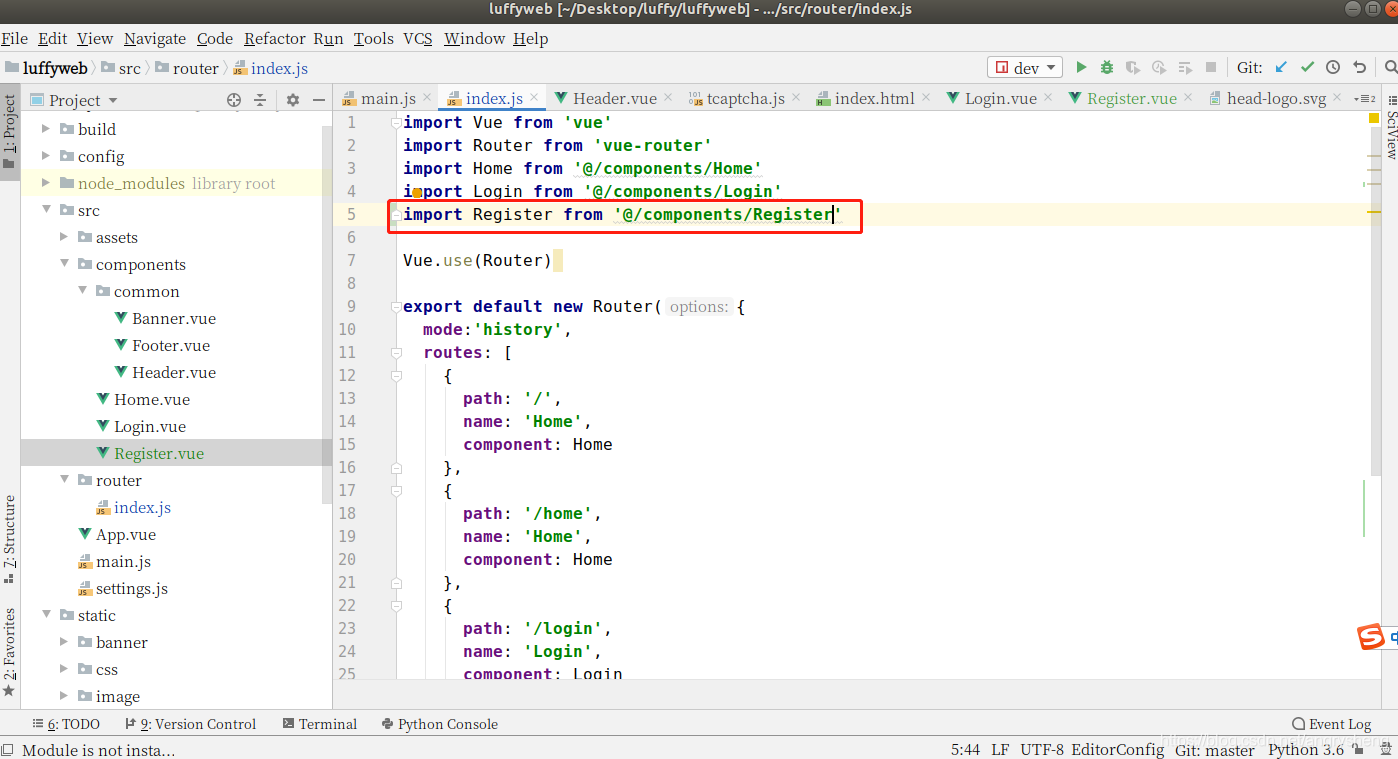Image resolution: width=1398 pixels, height=759 pixels.
Task: Open the VCS menu
Action: pyautogui.click(x=418, y=38)
